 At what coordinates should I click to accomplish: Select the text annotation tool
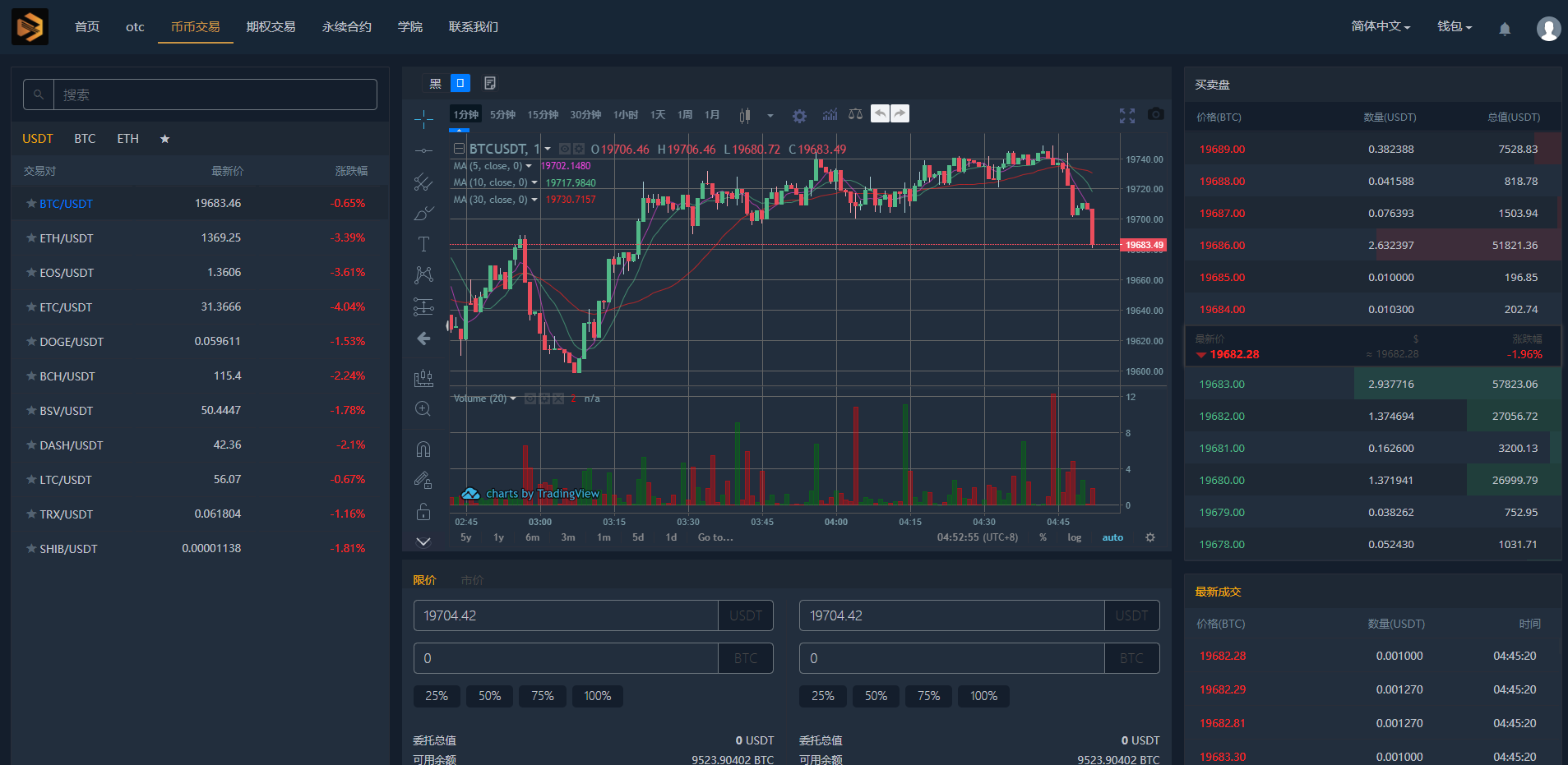[423, 244]
